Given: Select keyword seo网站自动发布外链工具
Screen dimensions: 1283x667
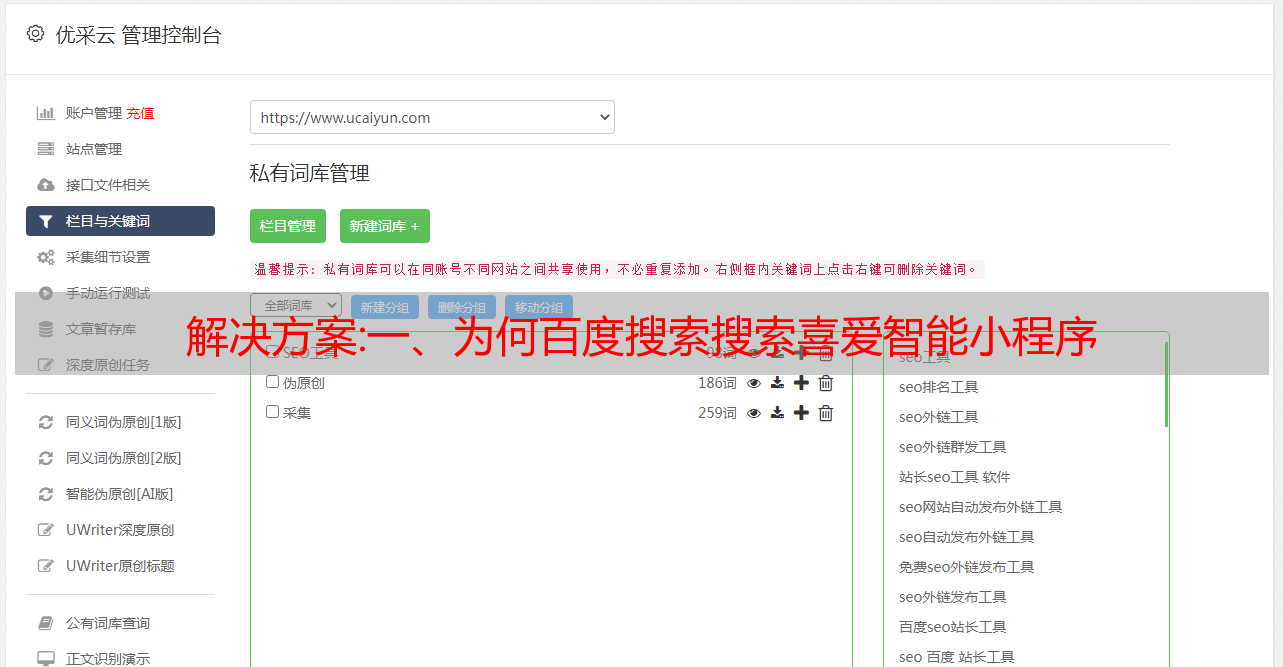Looking at the screenshot, I should (x=981, y=507).
